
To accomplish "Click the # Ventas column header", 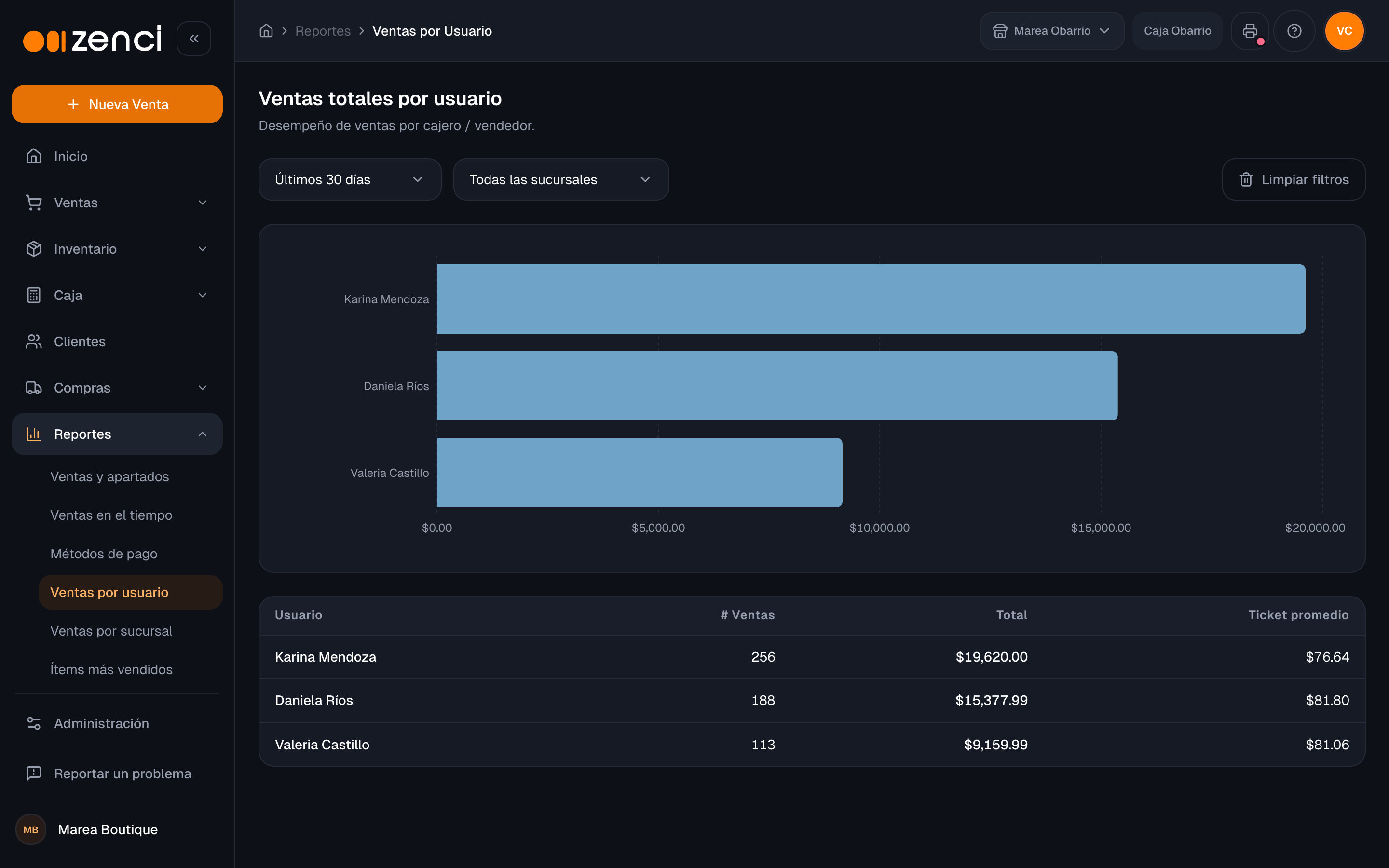I will tap(747, 615).
